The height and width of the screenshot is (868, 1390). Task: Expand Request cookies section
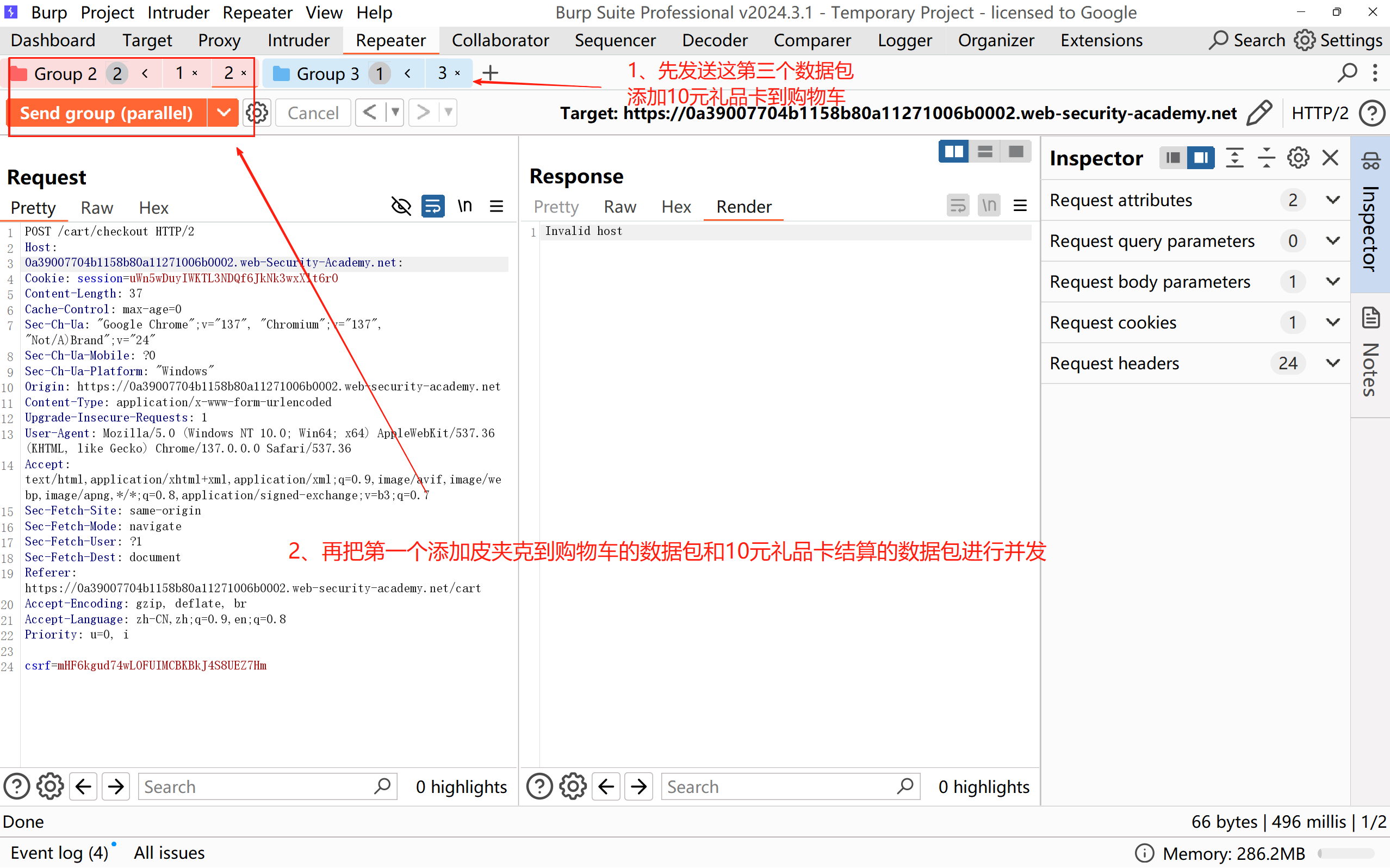click(x=1332, y=322)
